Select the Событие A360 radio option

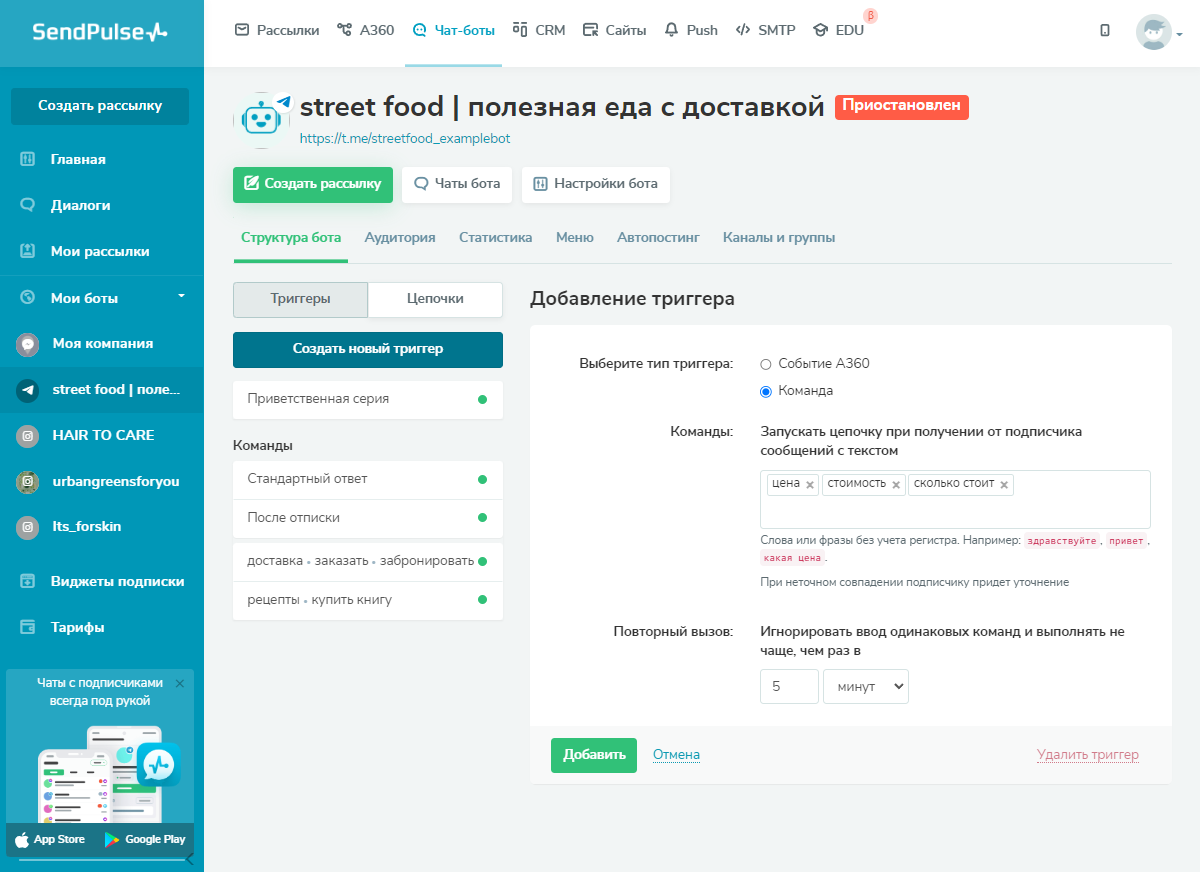(766, 364)
